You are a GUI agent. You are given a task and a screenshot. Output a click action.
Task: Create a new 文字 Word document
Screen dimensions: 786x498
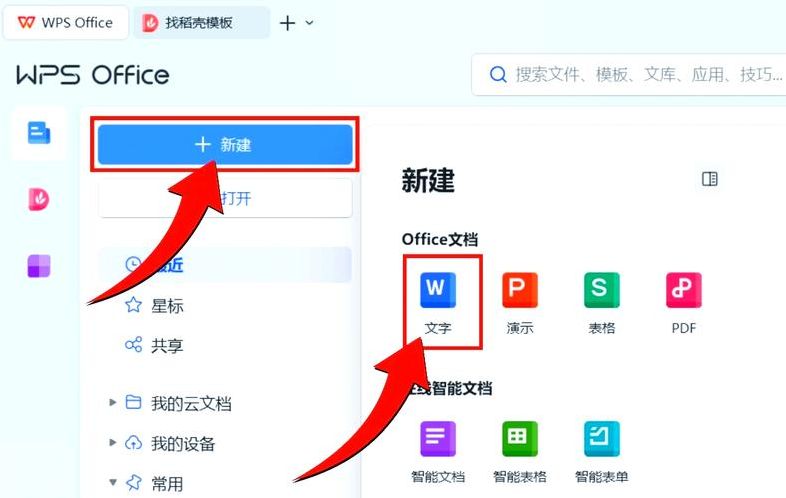point(438,303)
